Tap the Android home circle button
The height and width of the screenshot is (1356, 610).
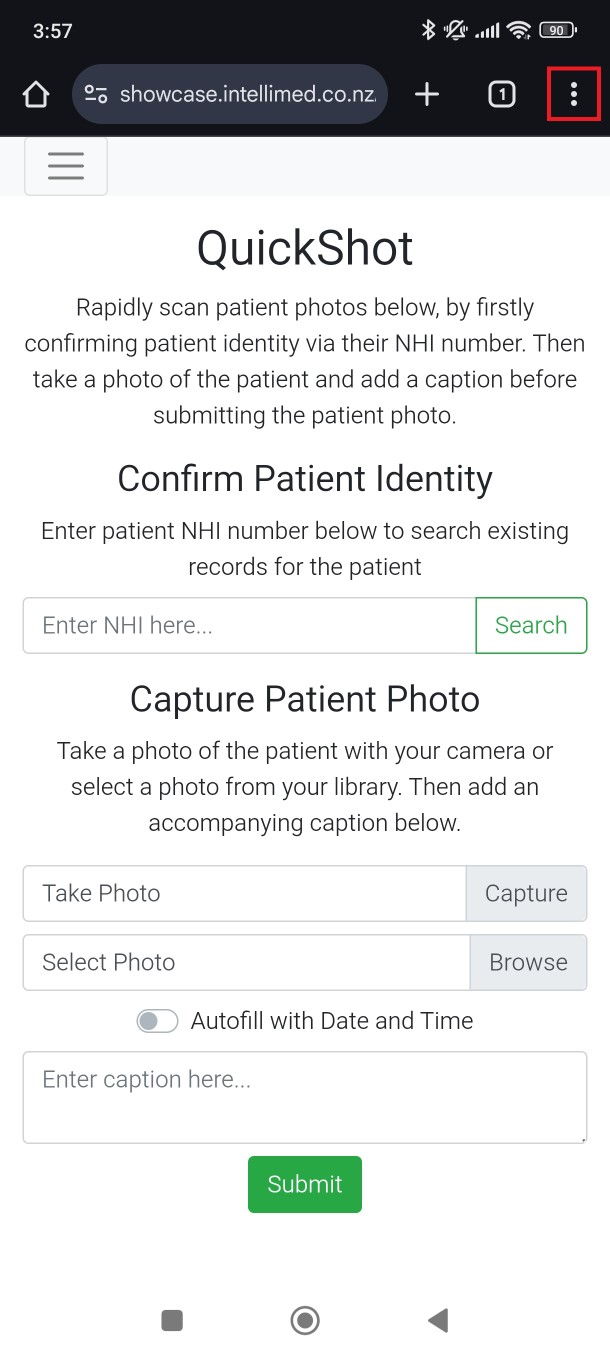[305, 1320]
